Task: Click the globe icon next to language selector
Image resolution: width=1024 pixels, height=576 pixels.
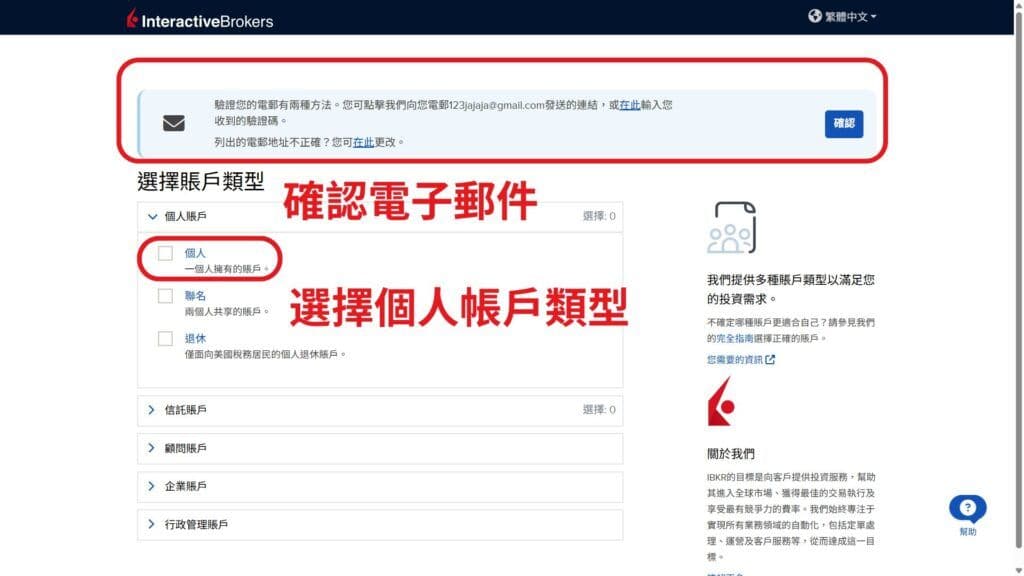Action: 814,15
